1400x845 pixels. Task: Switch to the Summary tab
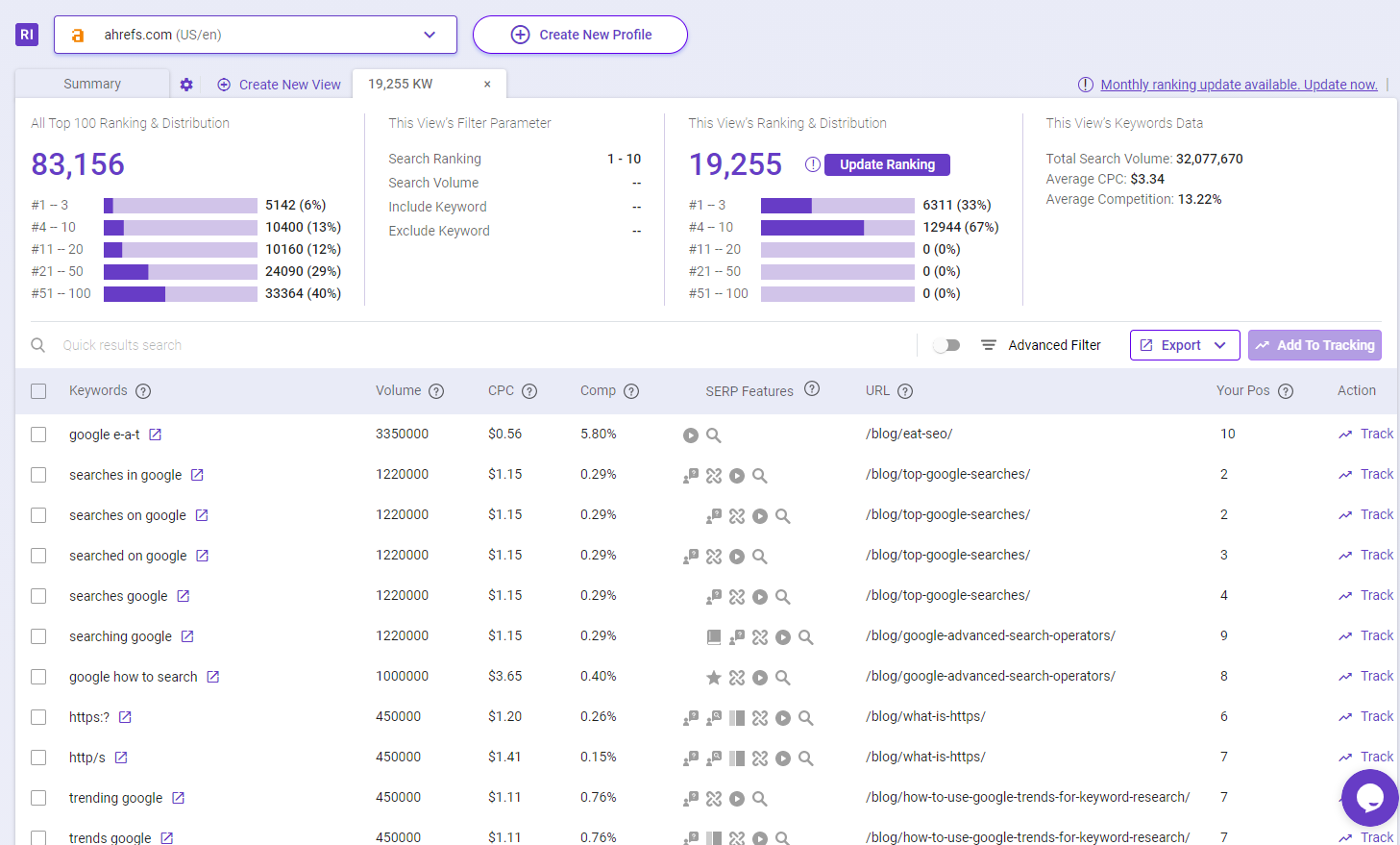click(x=92, y=84)
